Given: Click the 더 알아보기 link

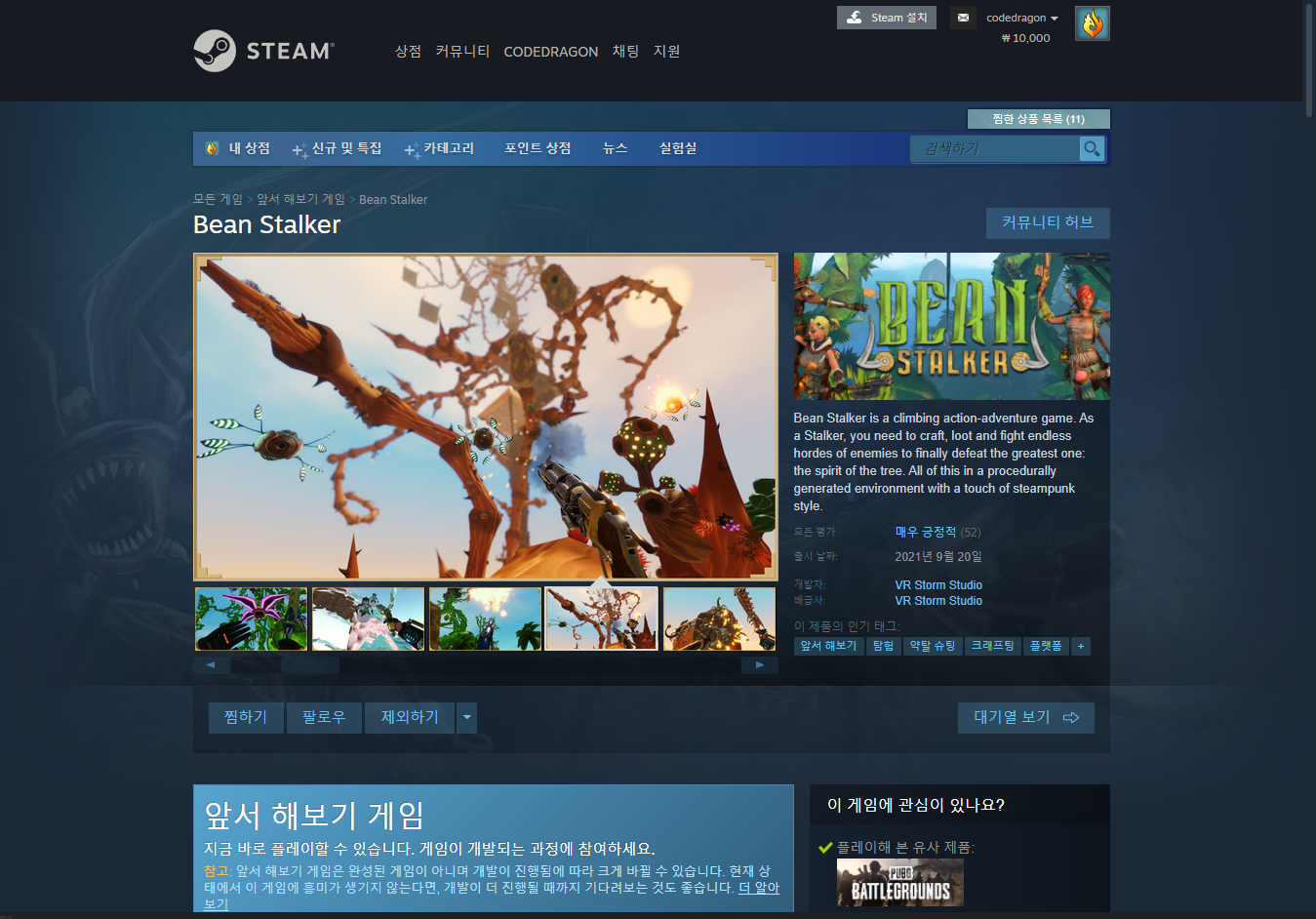Looking at the screenshot, I should 759,888.
